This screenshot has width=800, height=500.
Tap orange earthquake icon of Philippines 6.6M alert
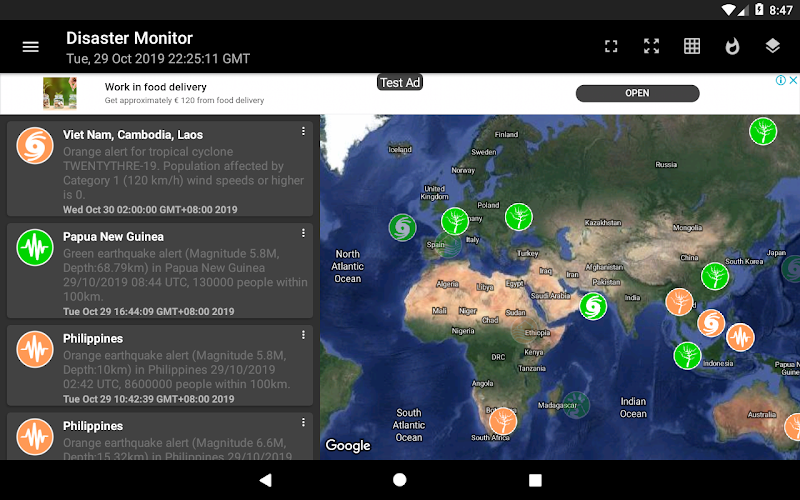click(35, 437)
